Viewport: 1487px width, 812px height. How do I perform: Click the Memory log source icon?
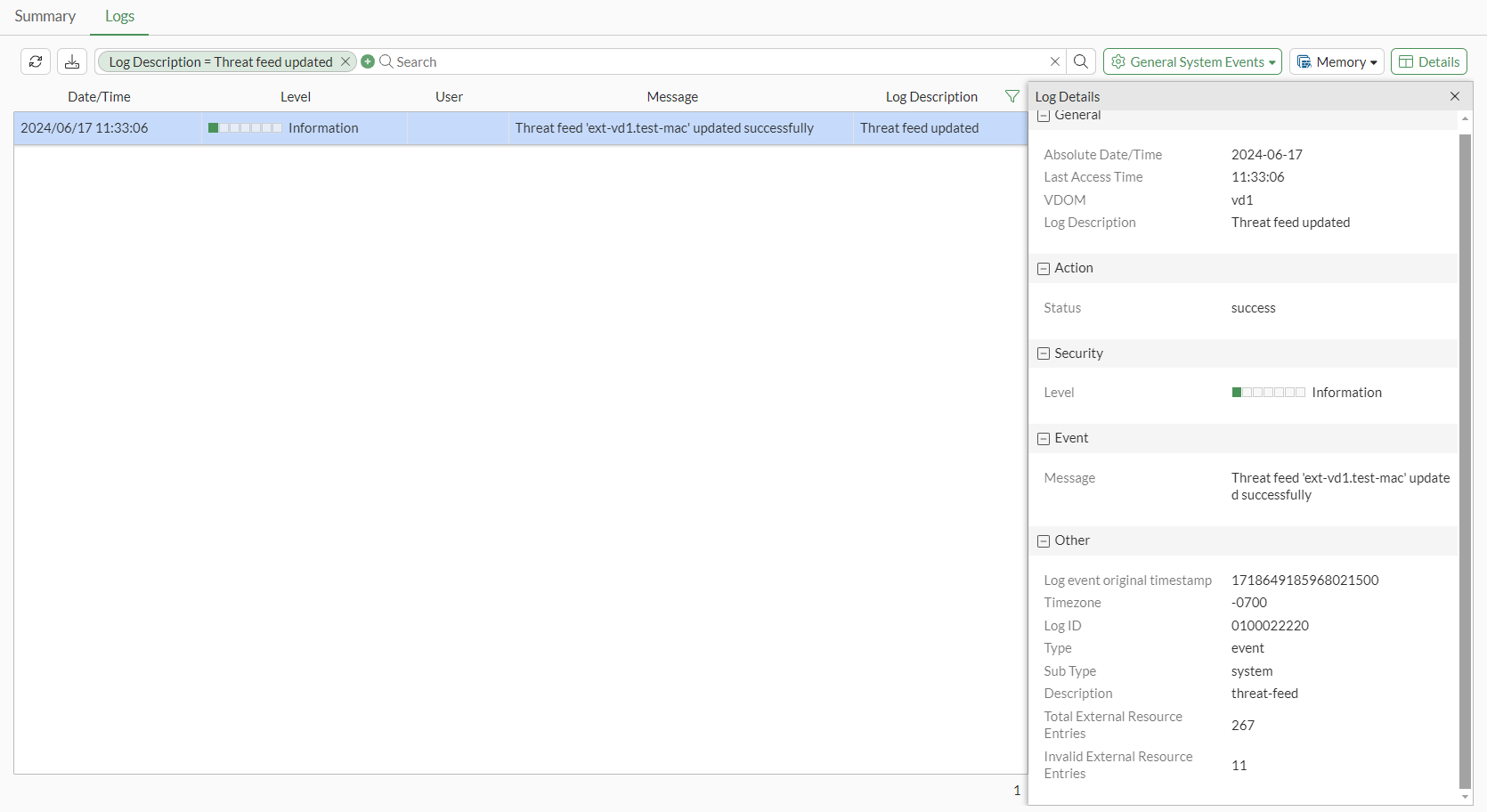[1305, 61]
